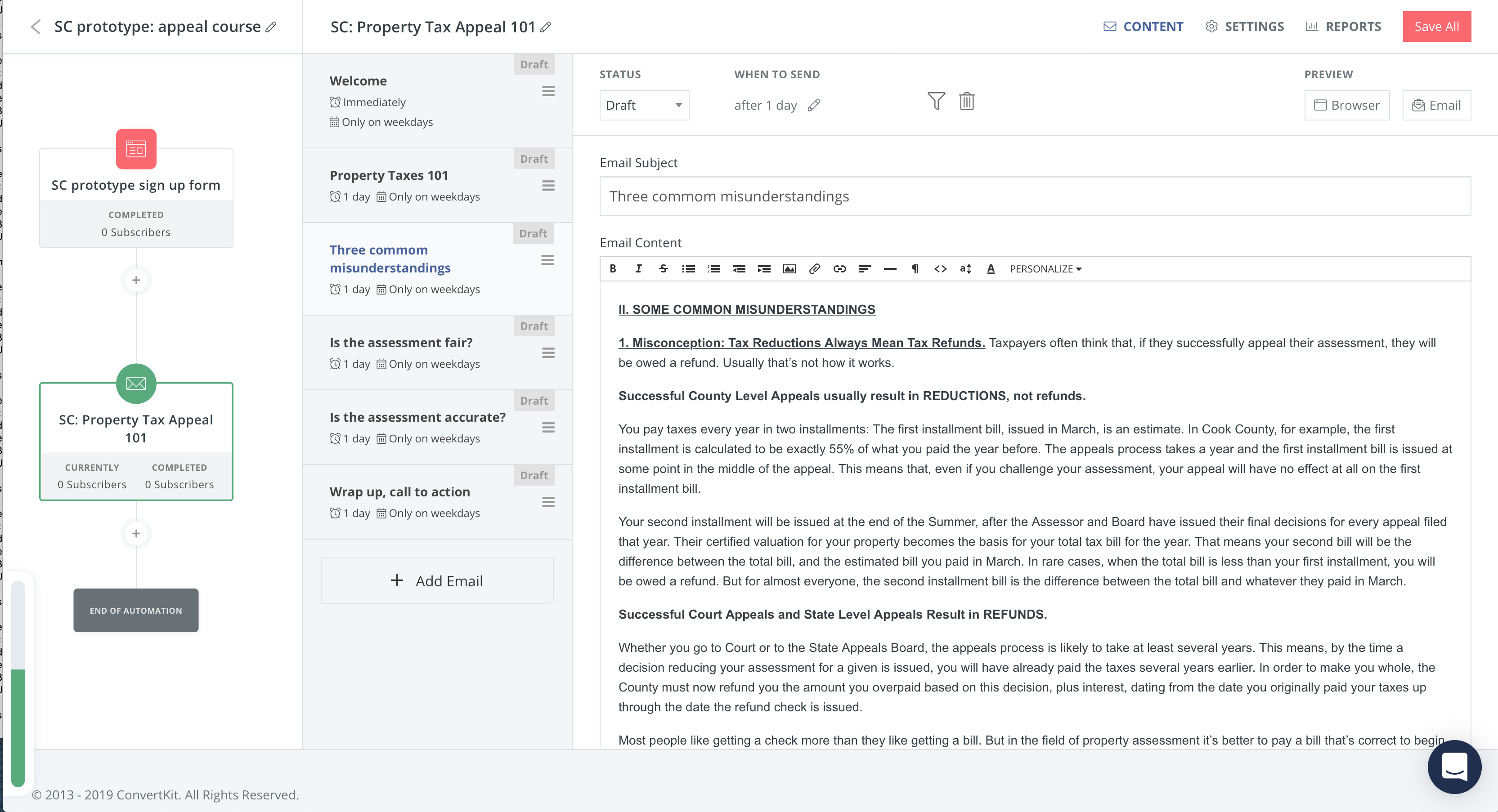Open the Draft status dropdown
1498x812 pixels.
644,105
